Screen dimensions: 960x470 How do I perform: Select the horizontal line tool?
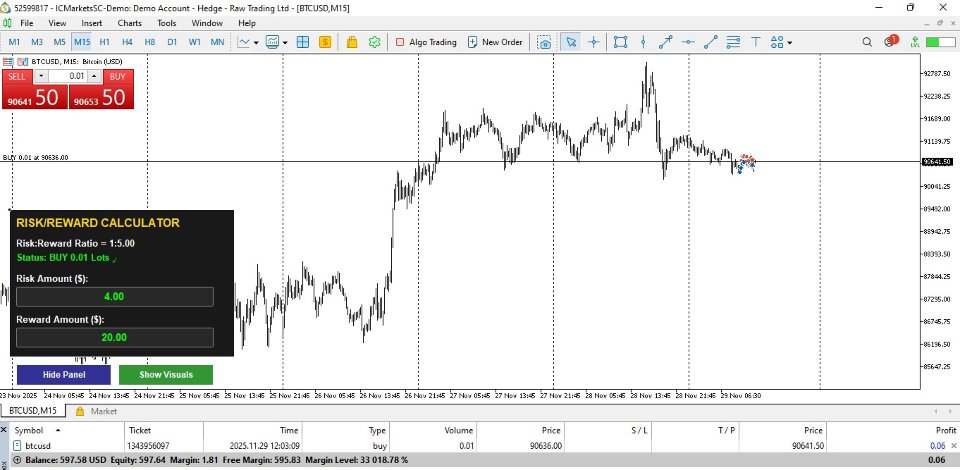(688, 42)
